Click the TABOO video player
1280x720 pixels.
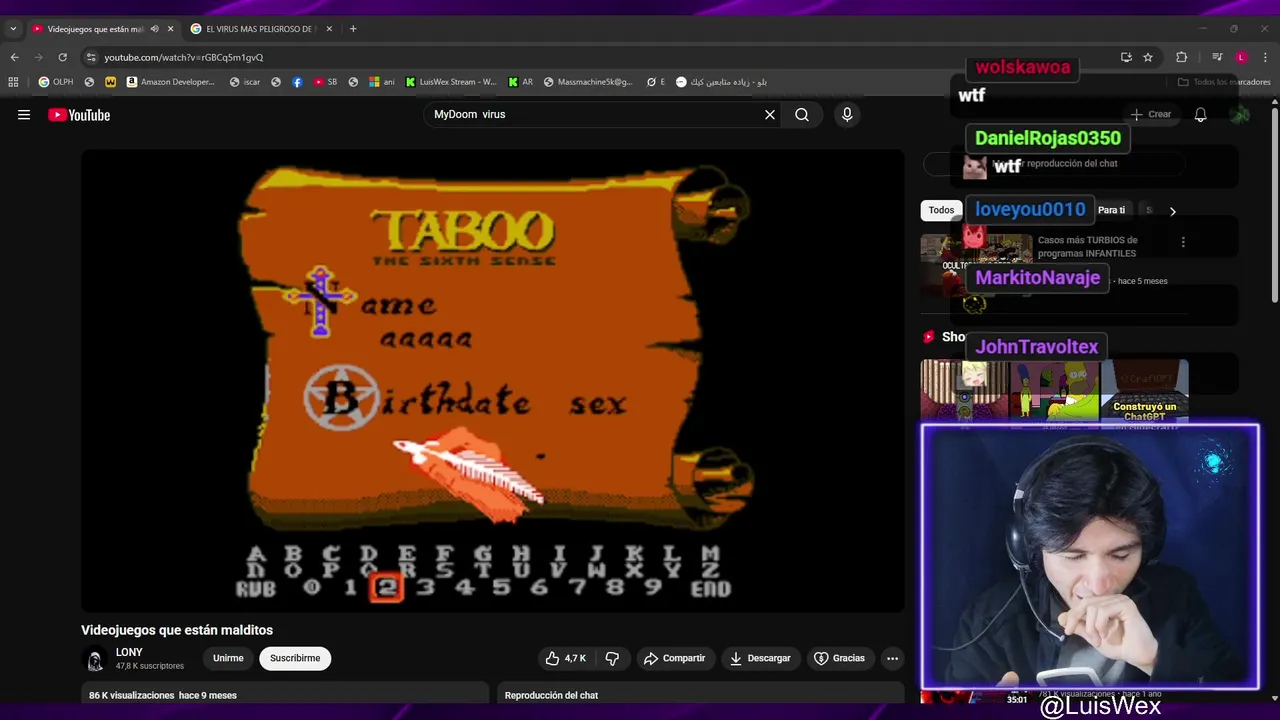tap(493, 381)
